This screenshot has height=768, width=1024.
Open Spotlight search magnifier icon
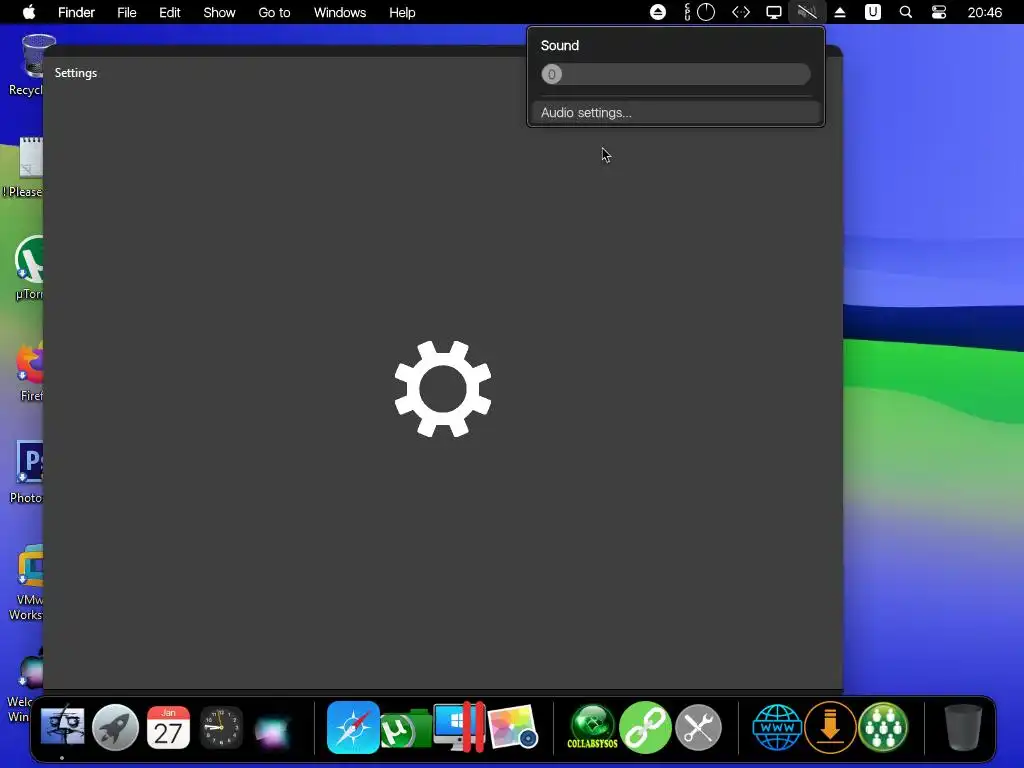tap(906, 12)
